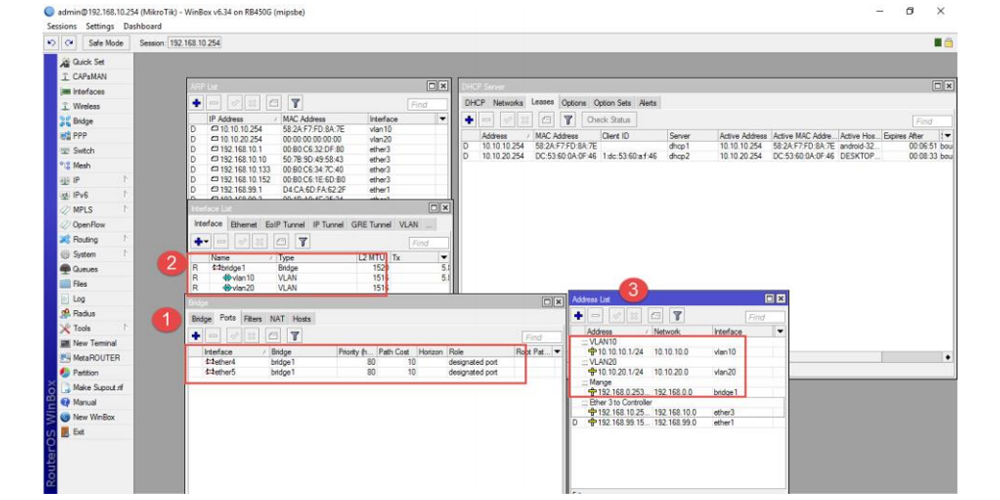Screen dimensions: 1000x500
Task: Switch to Ethernet tab in Interface List
Action: 243,224
